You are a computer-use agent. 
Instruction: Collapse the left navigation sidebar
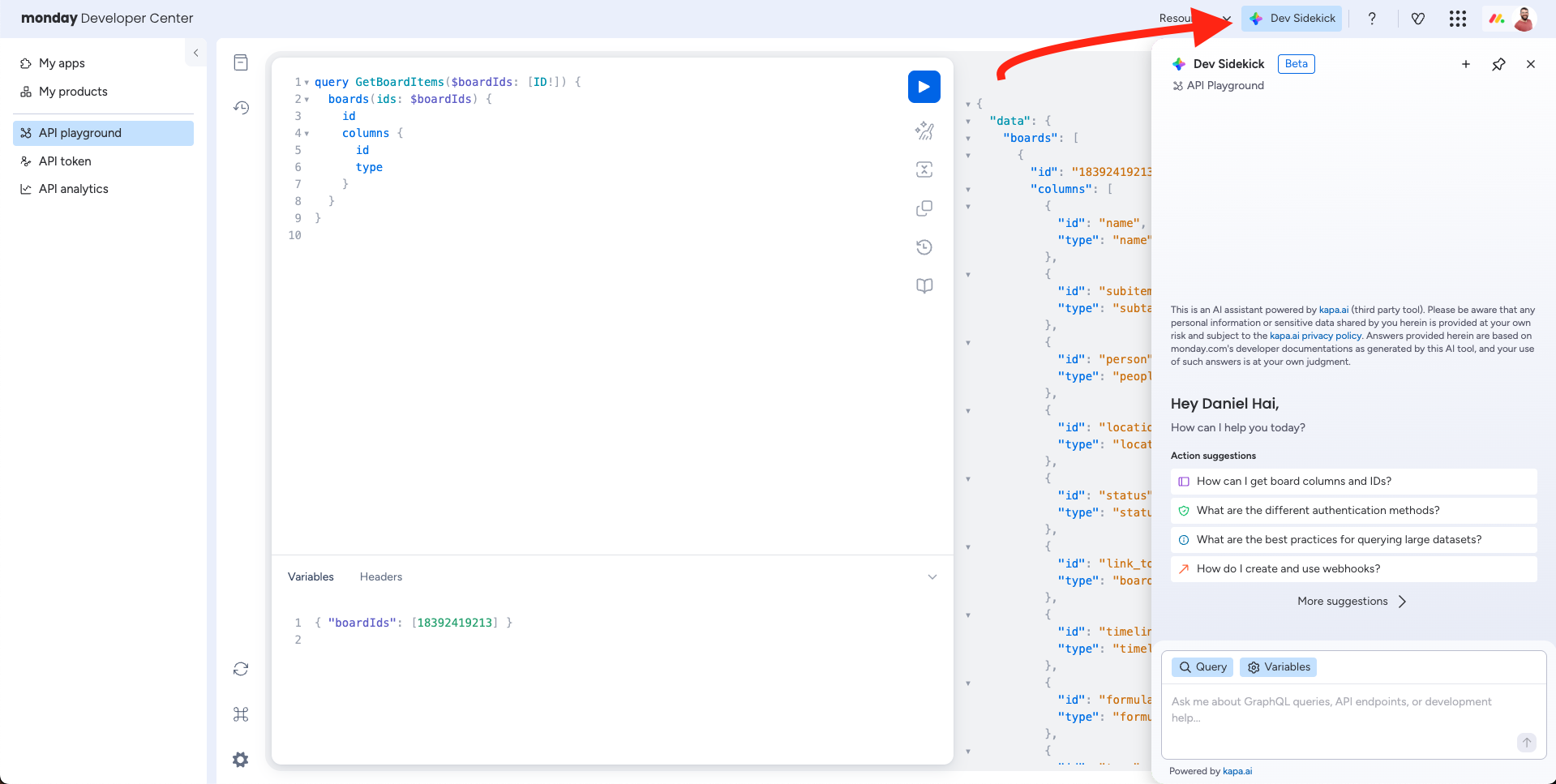click(195, 53)
